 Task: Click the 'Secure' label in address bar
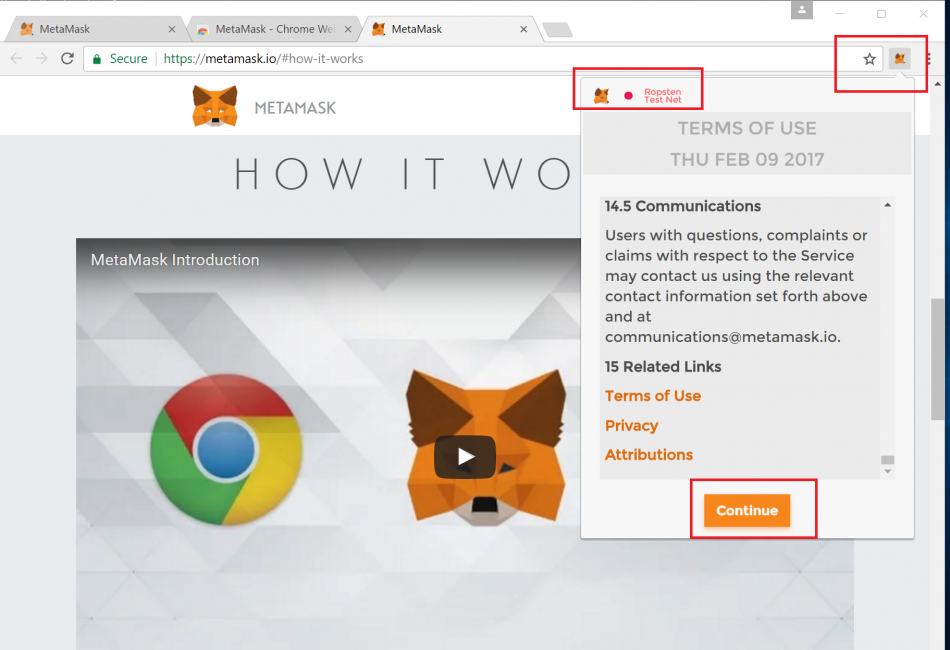pyautogui.click(x=128, y=59)
